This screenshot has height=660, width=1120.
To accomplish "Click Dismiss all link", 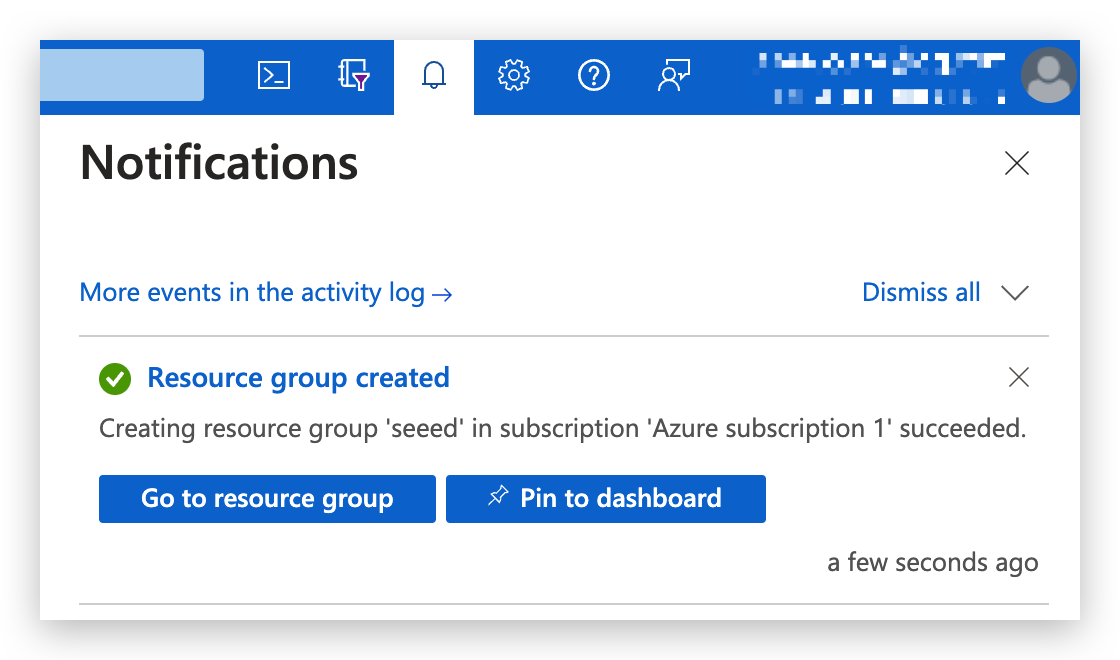I will pyautogui.click(x=921, y=292).
